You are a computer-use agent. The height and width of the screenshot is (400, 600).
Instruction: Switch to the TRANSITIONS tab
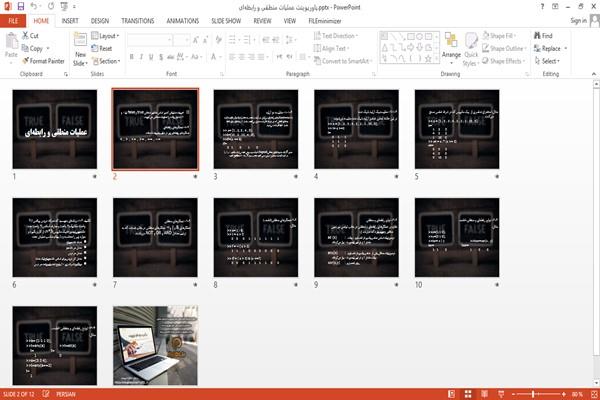(x=138, y=21)
